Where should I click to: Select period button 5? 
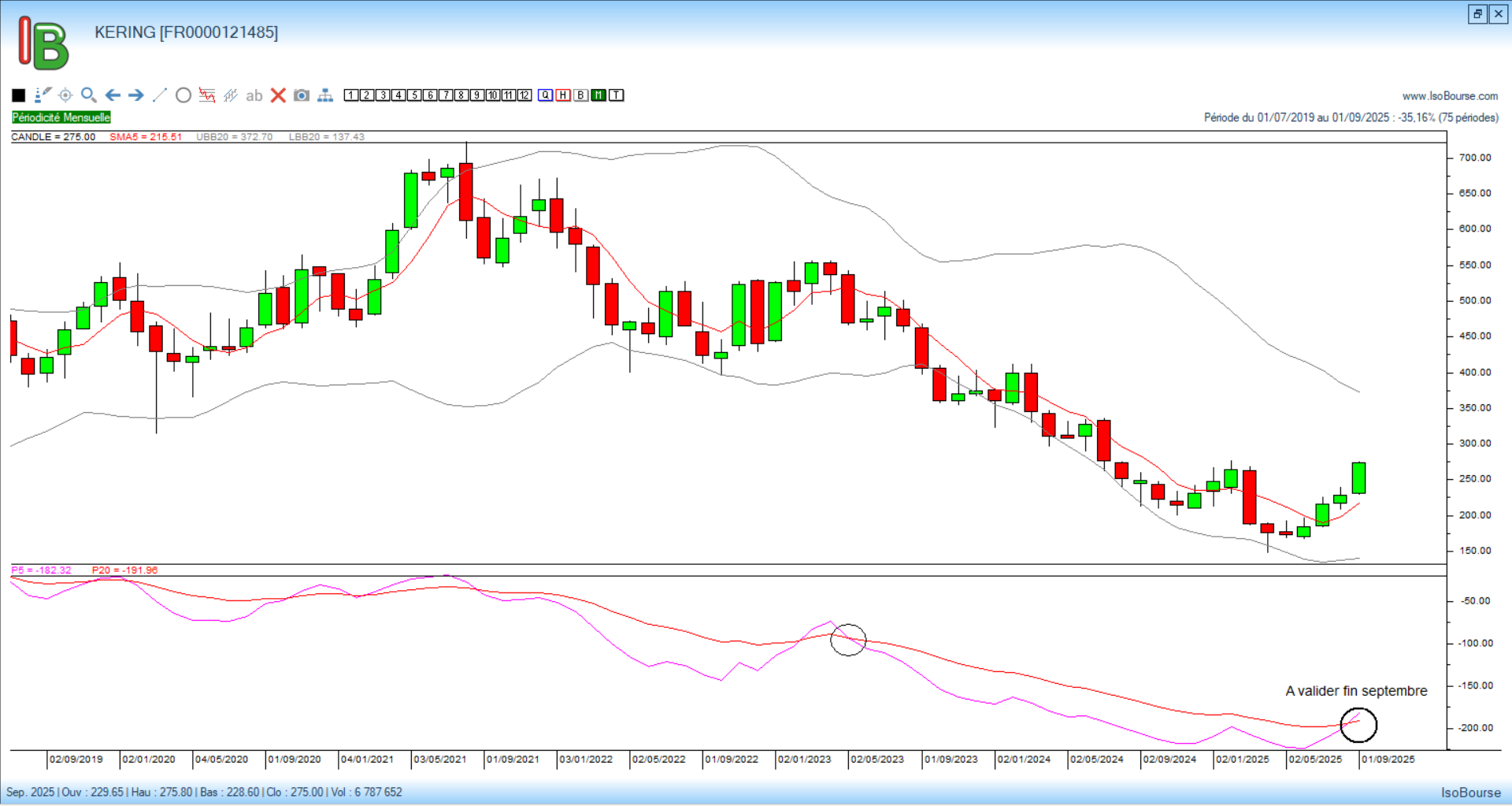[x=414, y=95]
